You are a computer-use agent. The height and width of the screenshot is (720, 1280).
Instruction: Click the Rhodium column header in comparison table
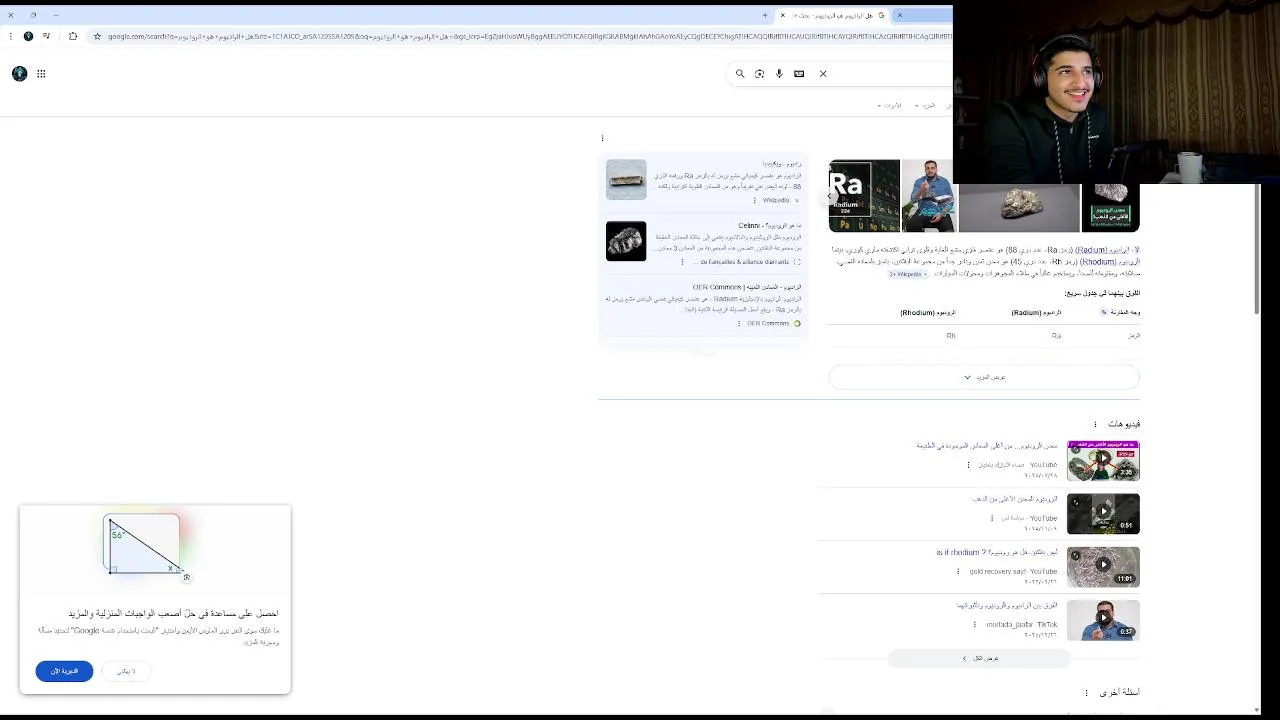[927, 312]
